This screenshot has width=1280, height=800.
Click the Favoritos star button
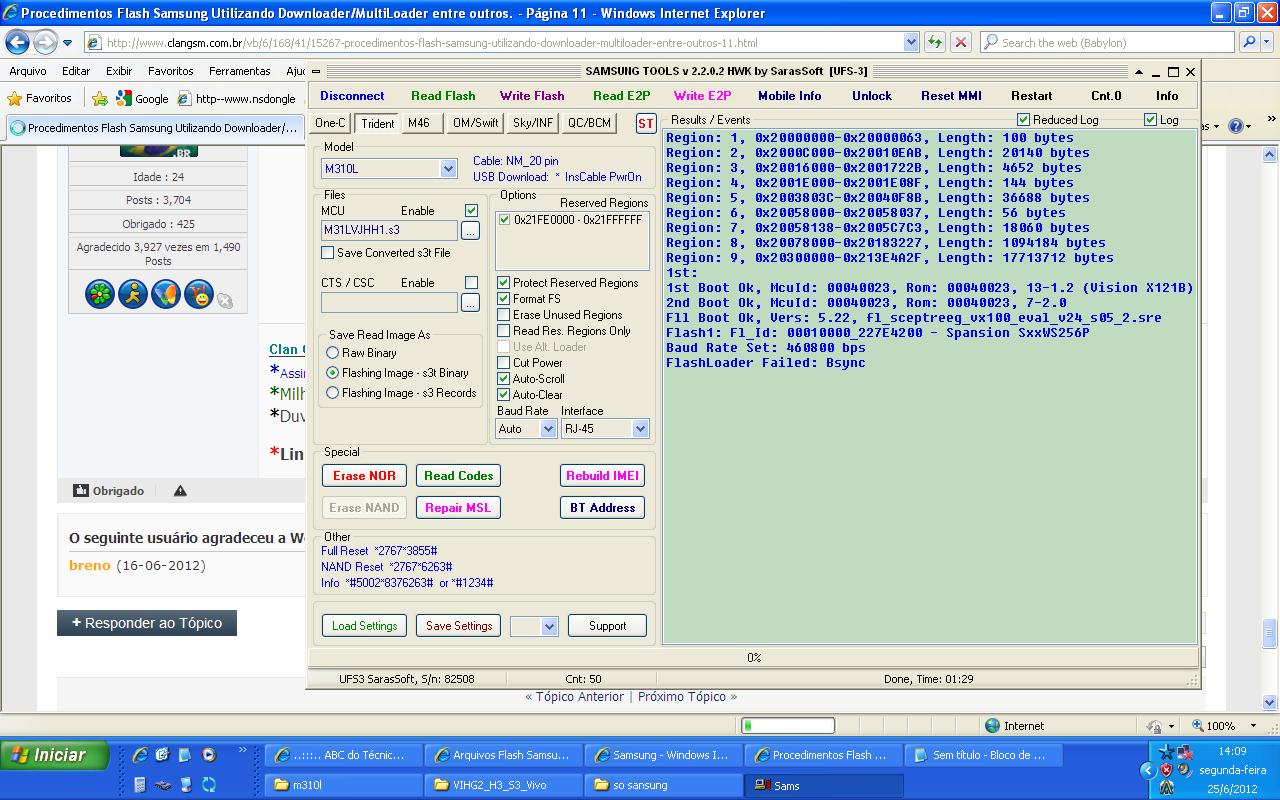pos(40,98)
